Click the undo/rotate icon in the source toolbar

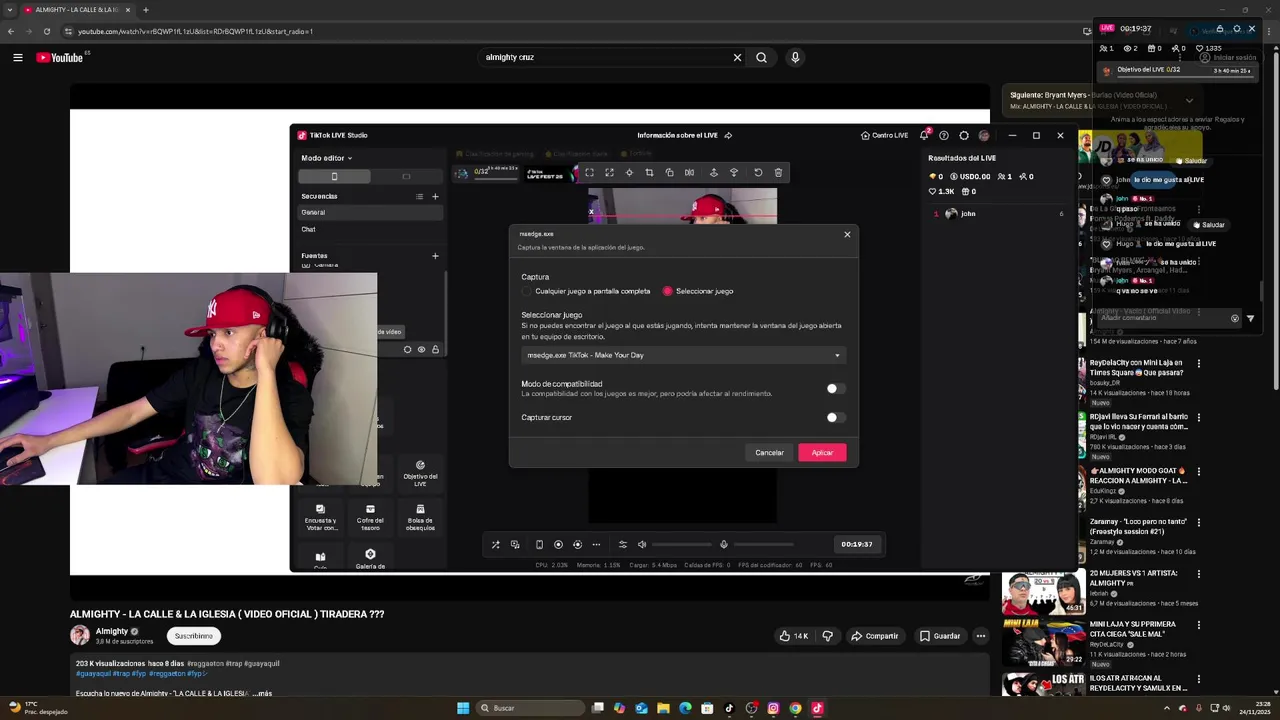758,172
